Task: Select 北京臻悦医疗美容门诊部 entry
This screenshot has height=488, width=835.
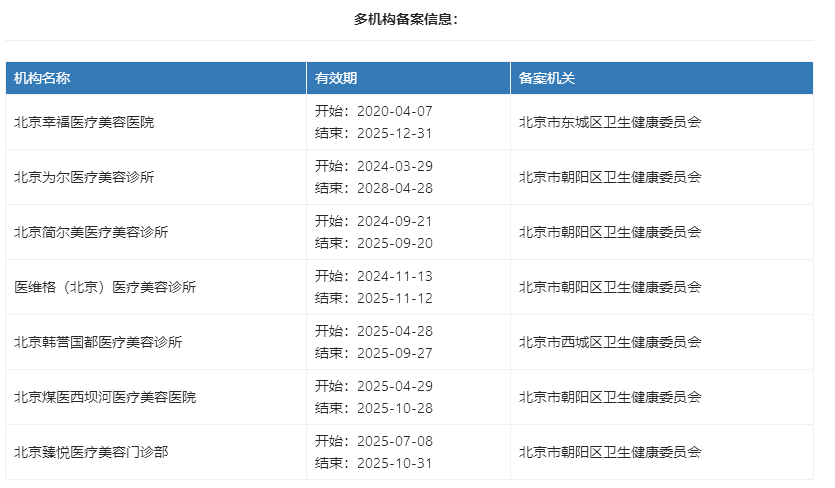Action: tap(91, 452)
